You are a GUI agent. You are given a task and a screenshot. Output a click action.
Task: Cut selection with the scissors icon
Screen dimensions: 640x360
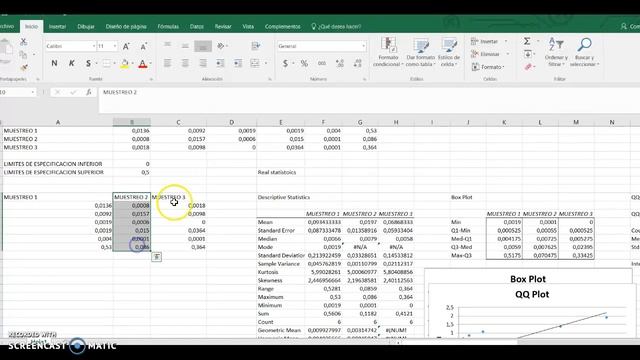tap(23, 41)
